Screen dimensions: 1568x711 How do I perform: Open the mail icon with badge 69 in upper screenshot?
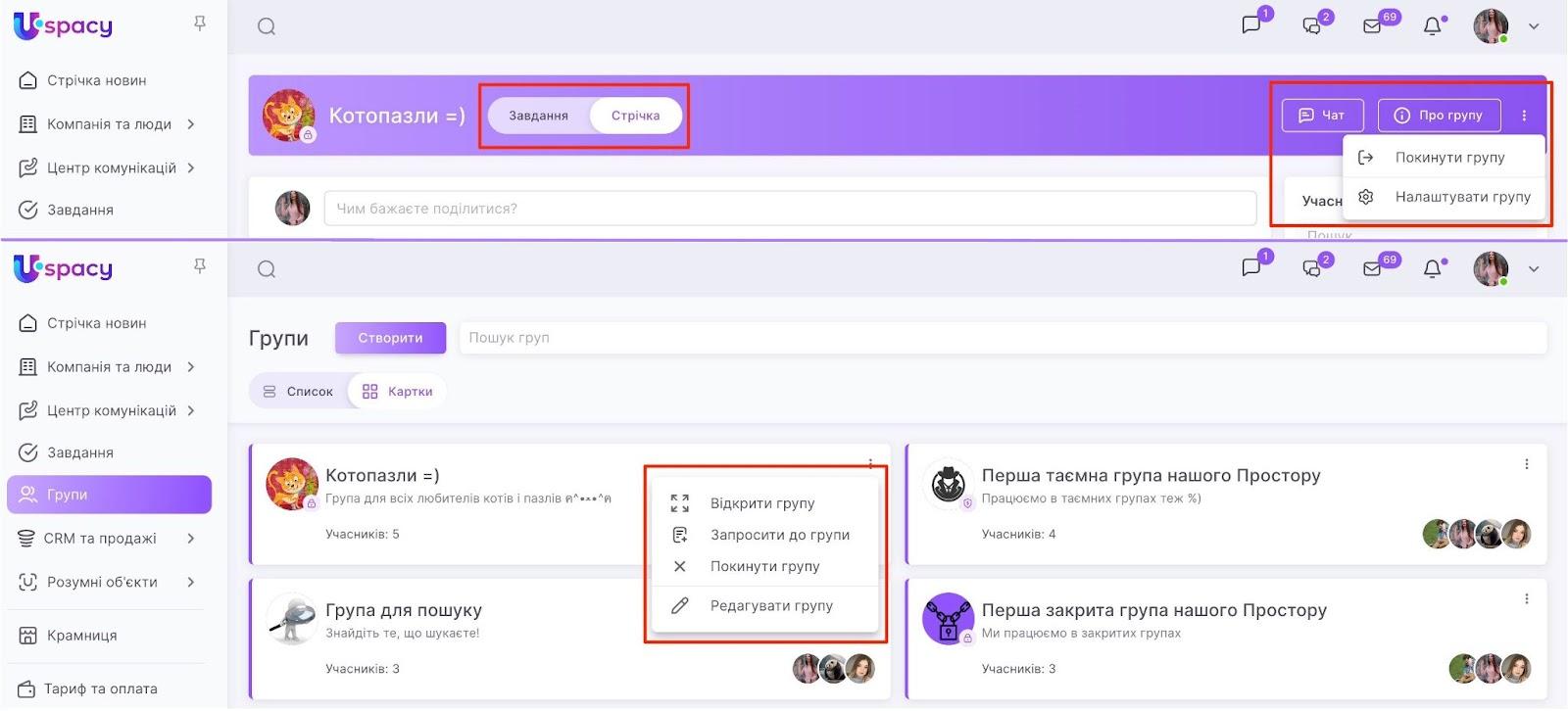[1372, 26]
